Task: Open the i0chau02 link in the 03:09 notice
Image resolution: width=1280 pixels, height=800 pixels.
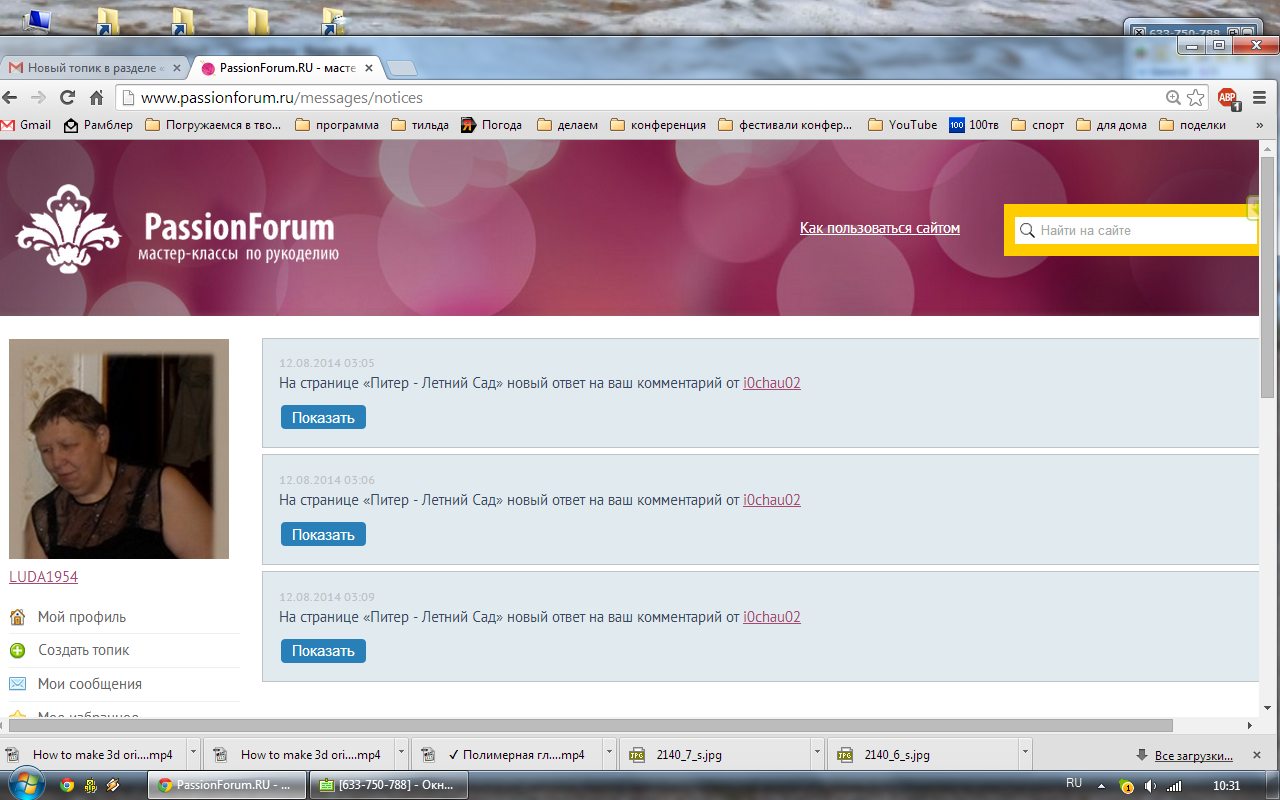Action: pos(772,617)
